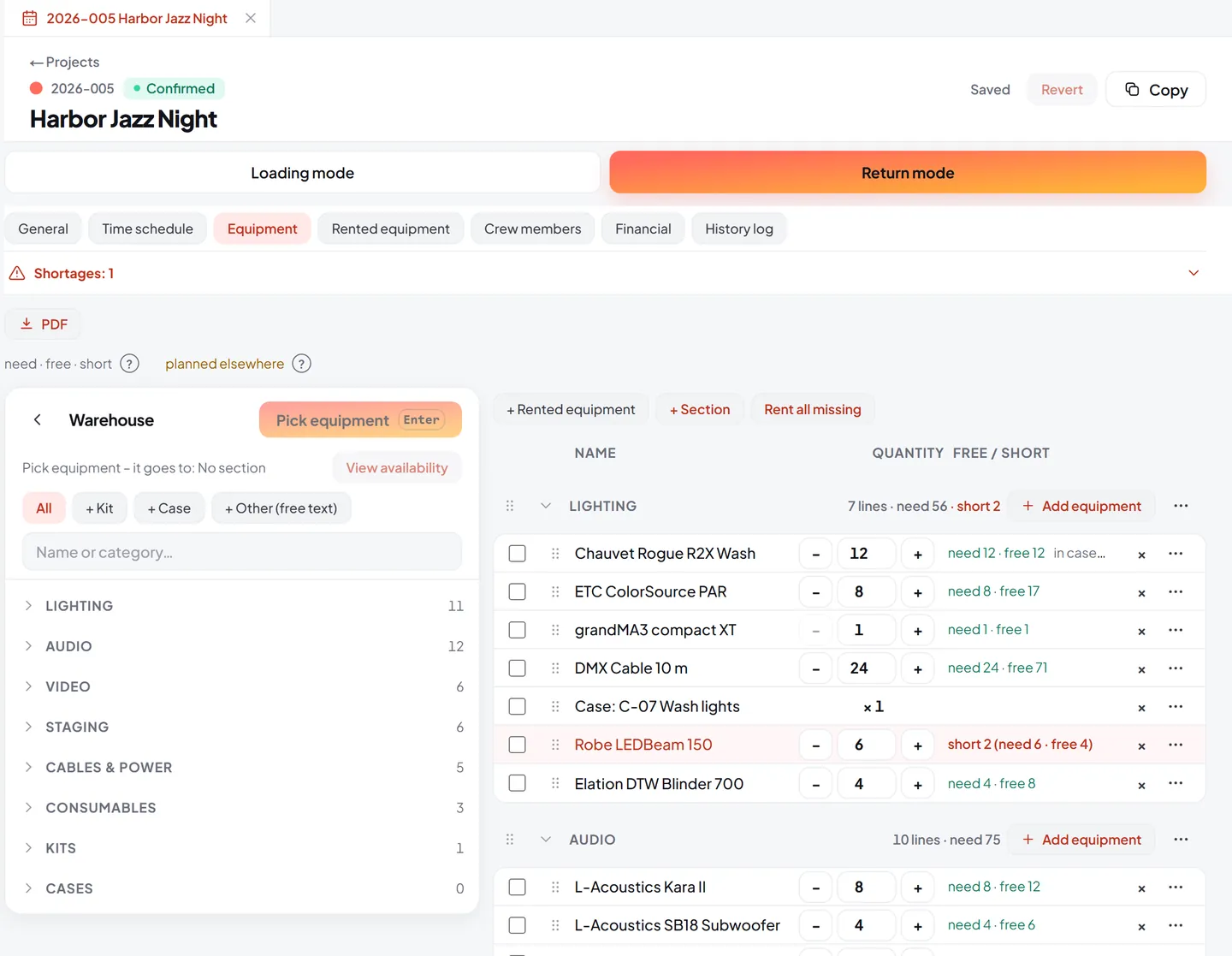Go to the Financial tab
This screenshot has height=956, width=1232.
pos(643,229)
